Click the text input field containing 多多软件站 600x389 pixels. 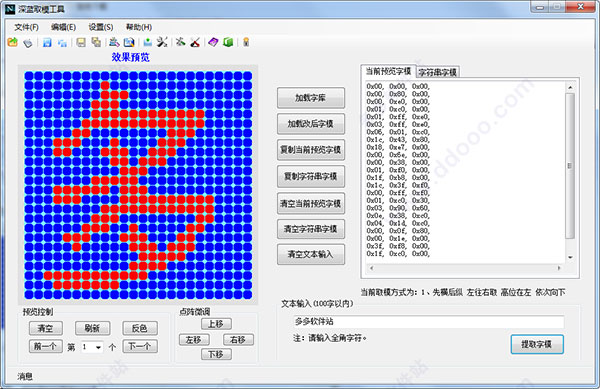pos(429,322)
